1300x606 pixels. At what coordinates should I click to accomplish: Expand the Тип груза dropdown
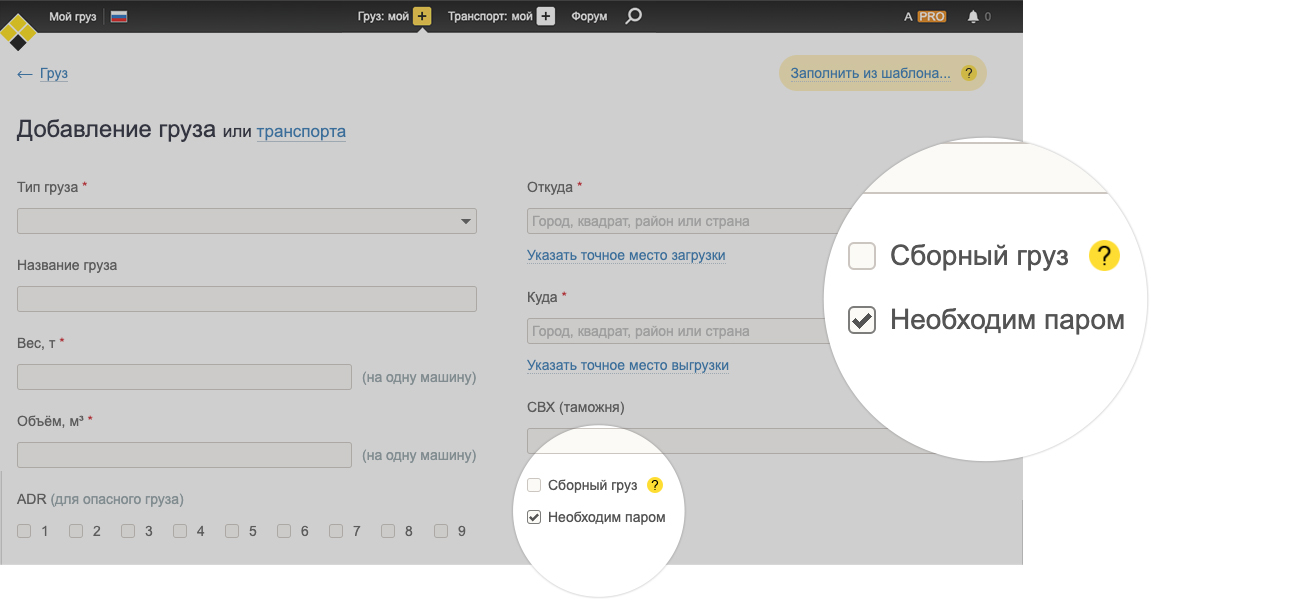247,221
